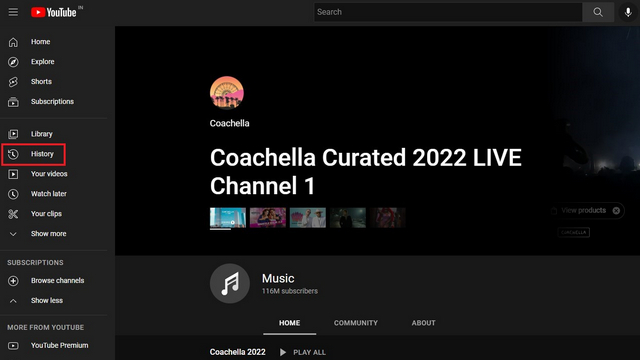Image resolution: width=640 pixels, height=360 pixels.
Task: Click the Home house icon
Action: pos(13,42)
